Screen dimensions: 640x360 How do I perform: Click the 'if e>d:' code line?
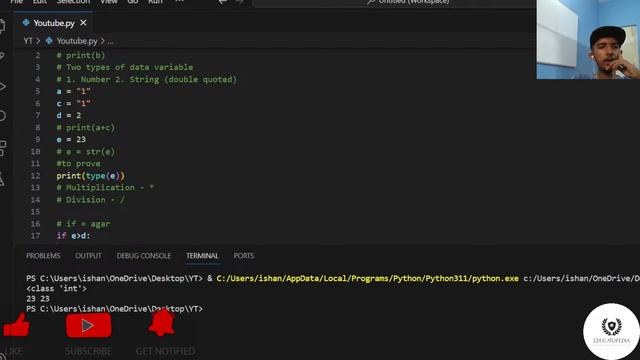pyautogui.click(x=73, y=236)
